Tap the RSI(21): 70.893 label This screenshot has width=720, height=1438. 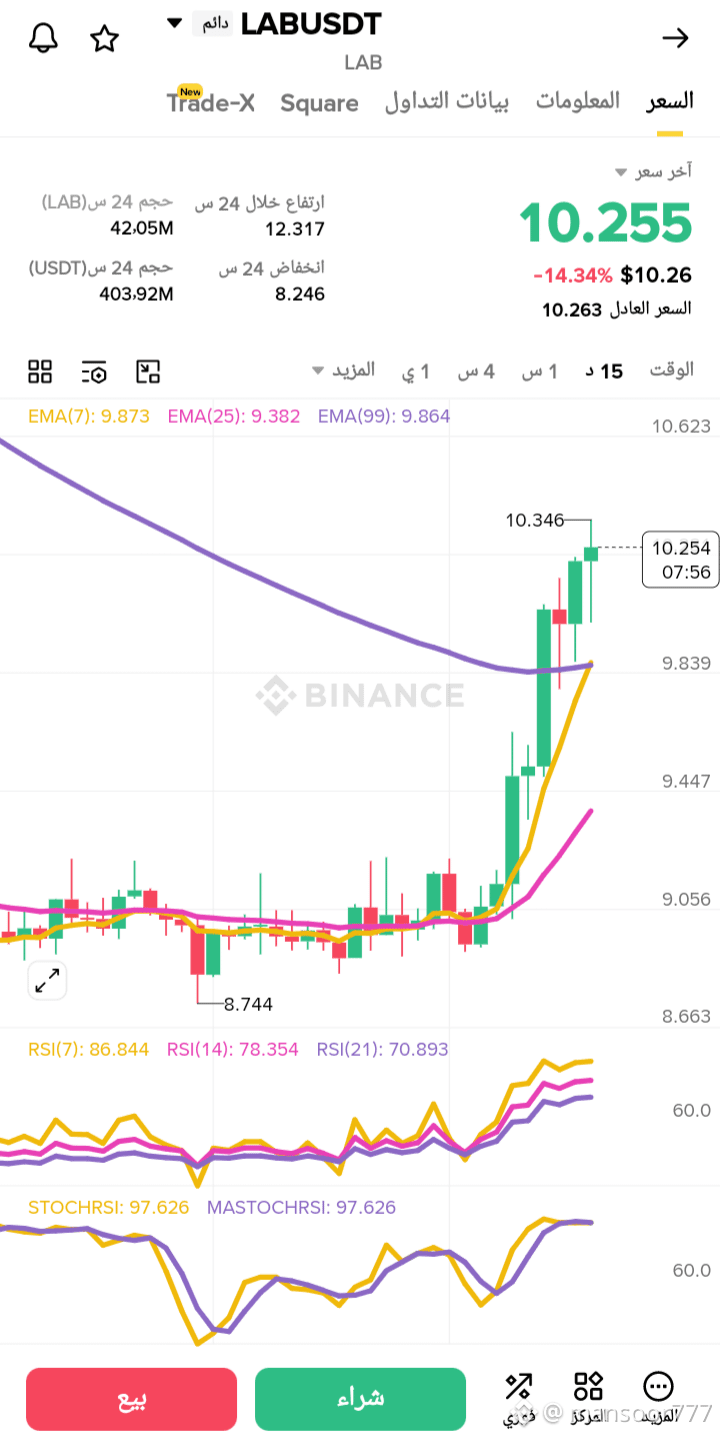click(x=383, y=1049)
